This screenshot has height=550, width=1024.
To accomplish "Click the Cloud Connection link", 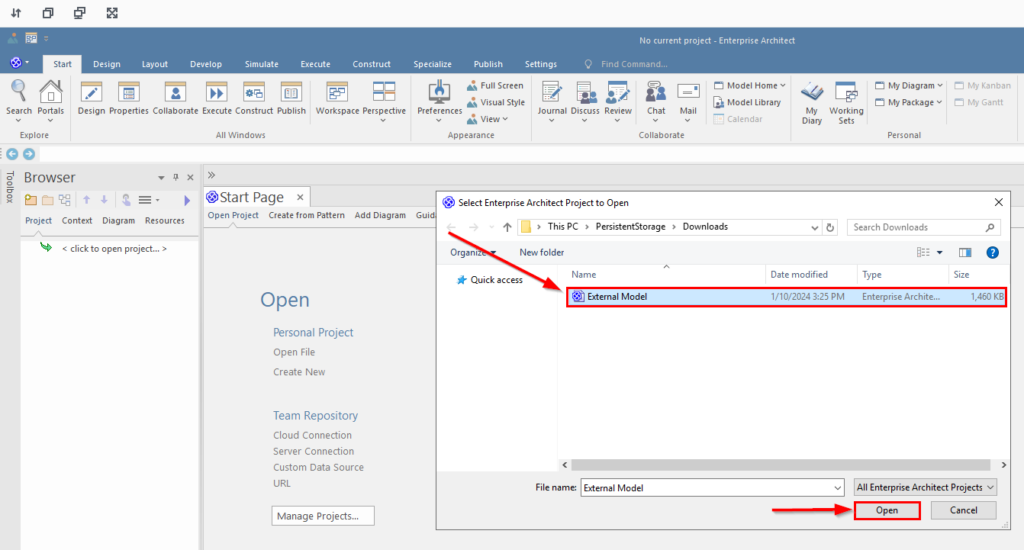I will [312, 435].
